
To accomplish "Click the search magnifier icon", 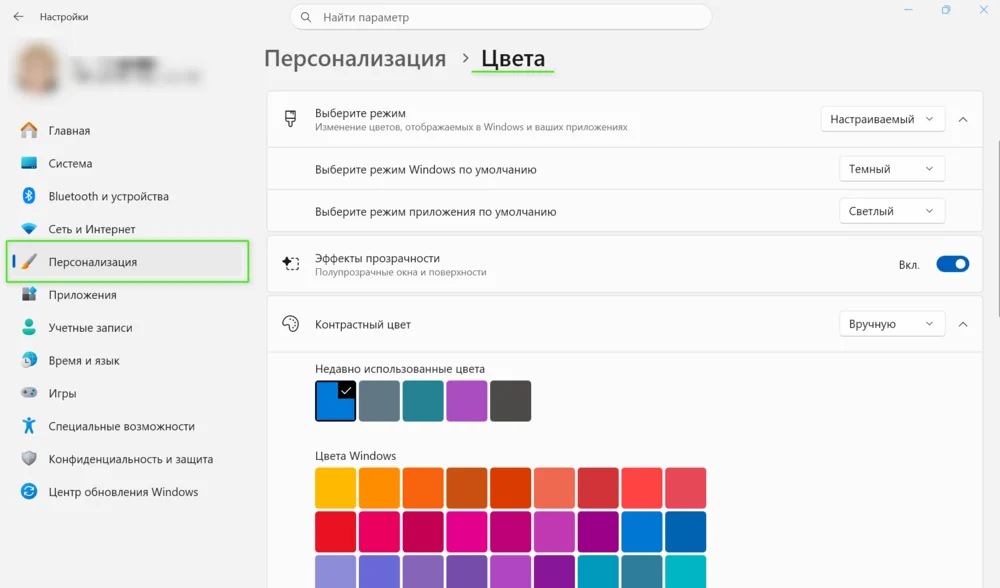I will coord(306,17).
